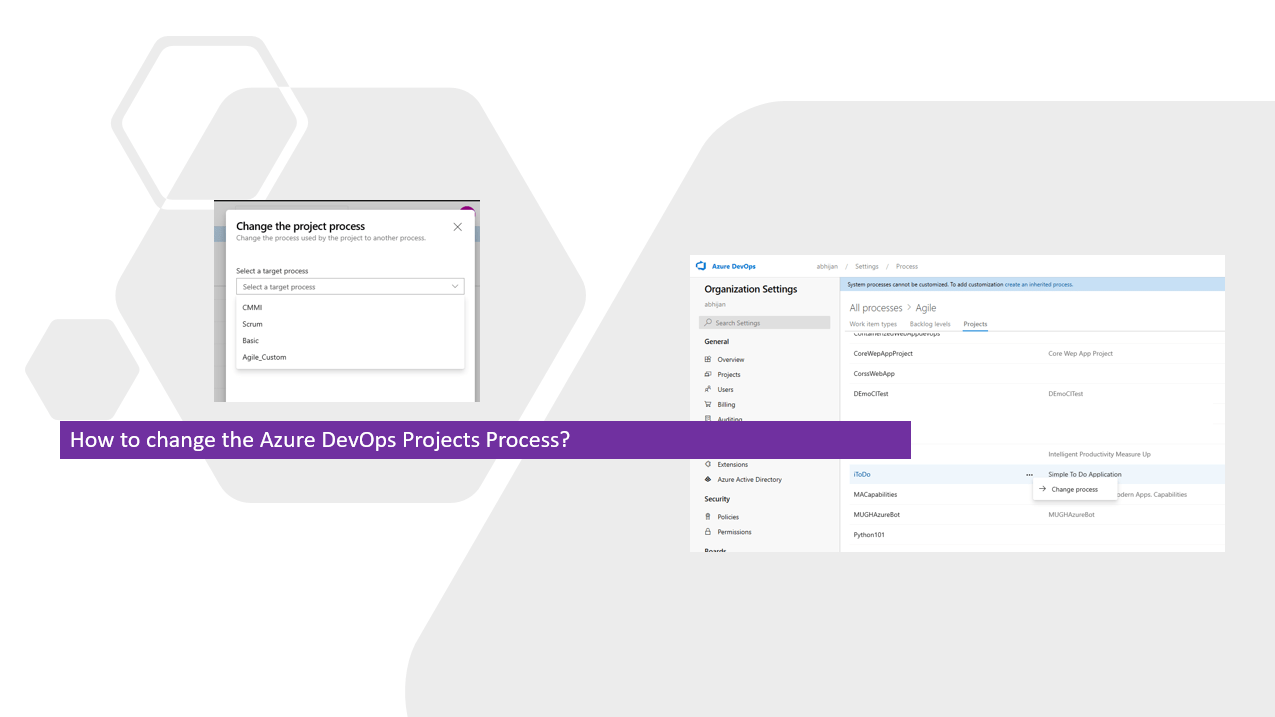The width and height of the screenshot is (1275, 717).
Task: Click the Process breadcrumb in header
Action: click(907, 267)
